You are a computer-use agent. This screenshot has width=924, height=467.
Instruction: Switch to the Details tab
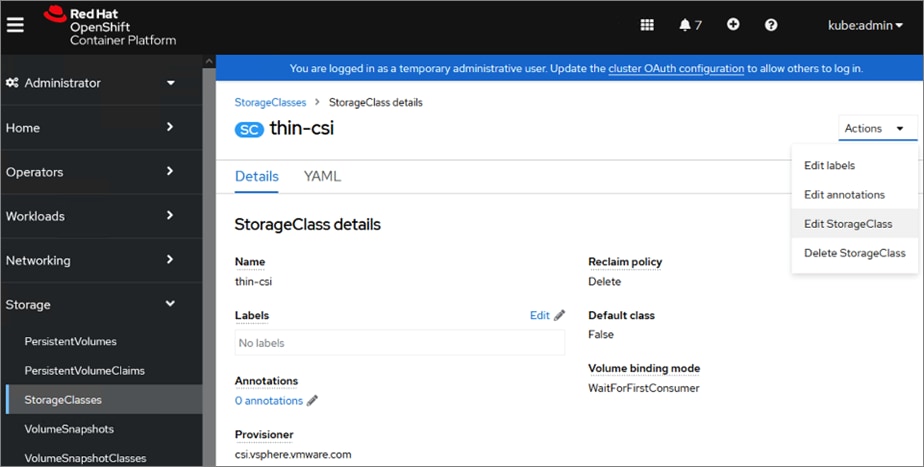click(257, 176)
